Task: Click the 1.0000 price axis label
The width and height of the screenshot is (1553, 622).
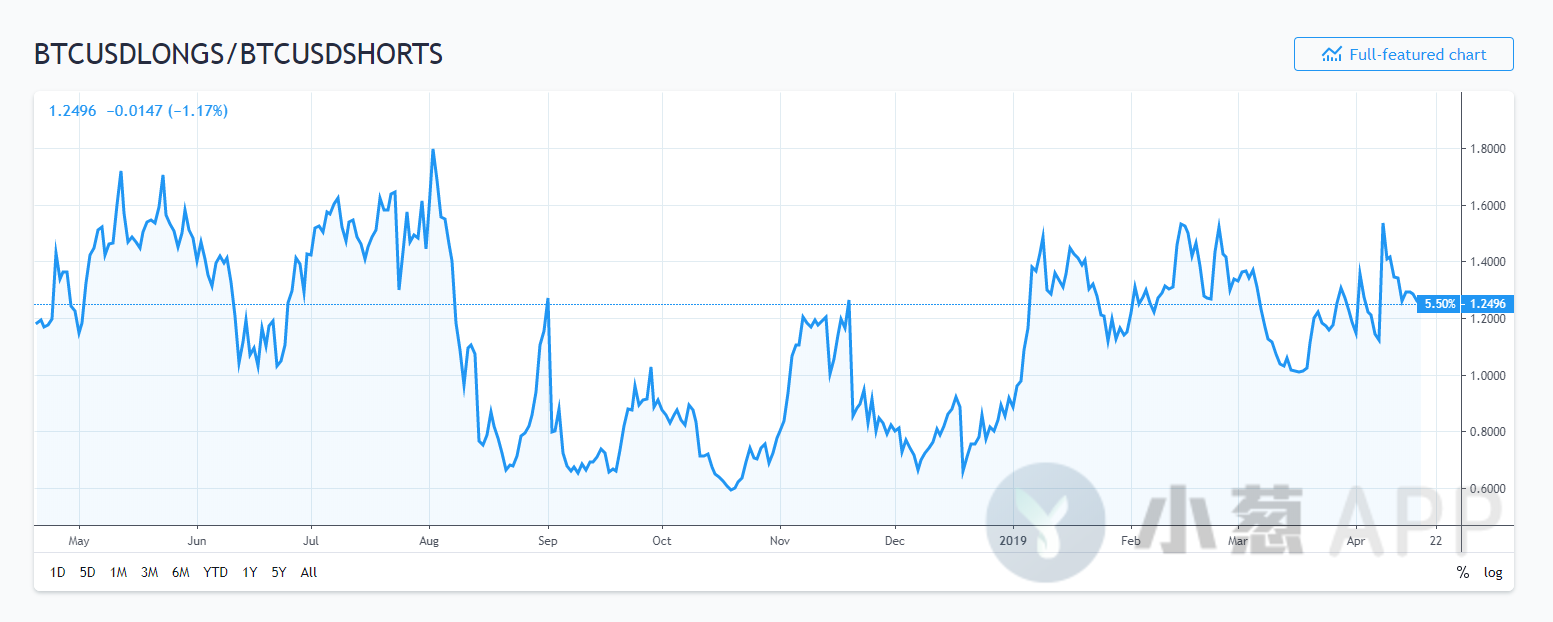Action: coord(1487,376)
